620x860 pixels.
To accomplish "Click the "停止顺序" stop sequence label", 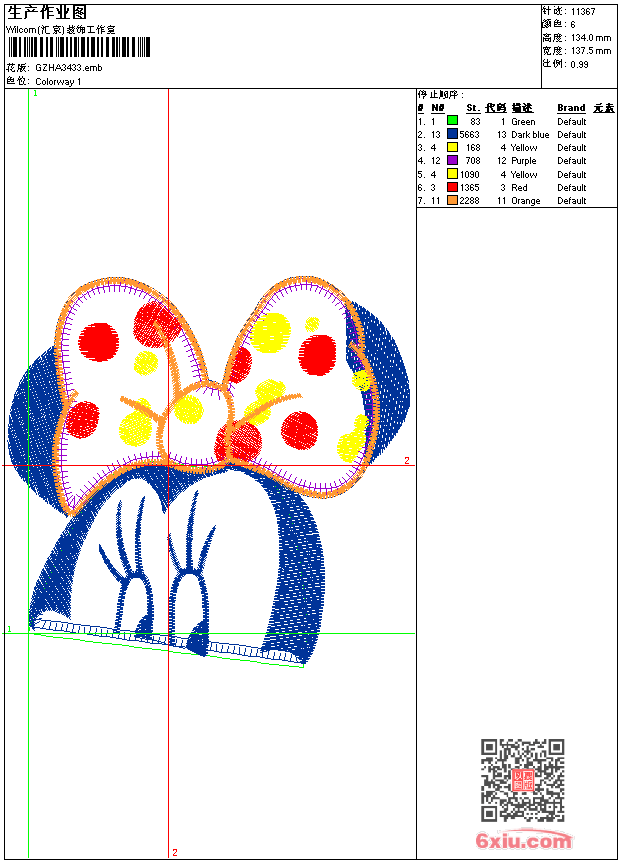I will (x=439, y=95).
